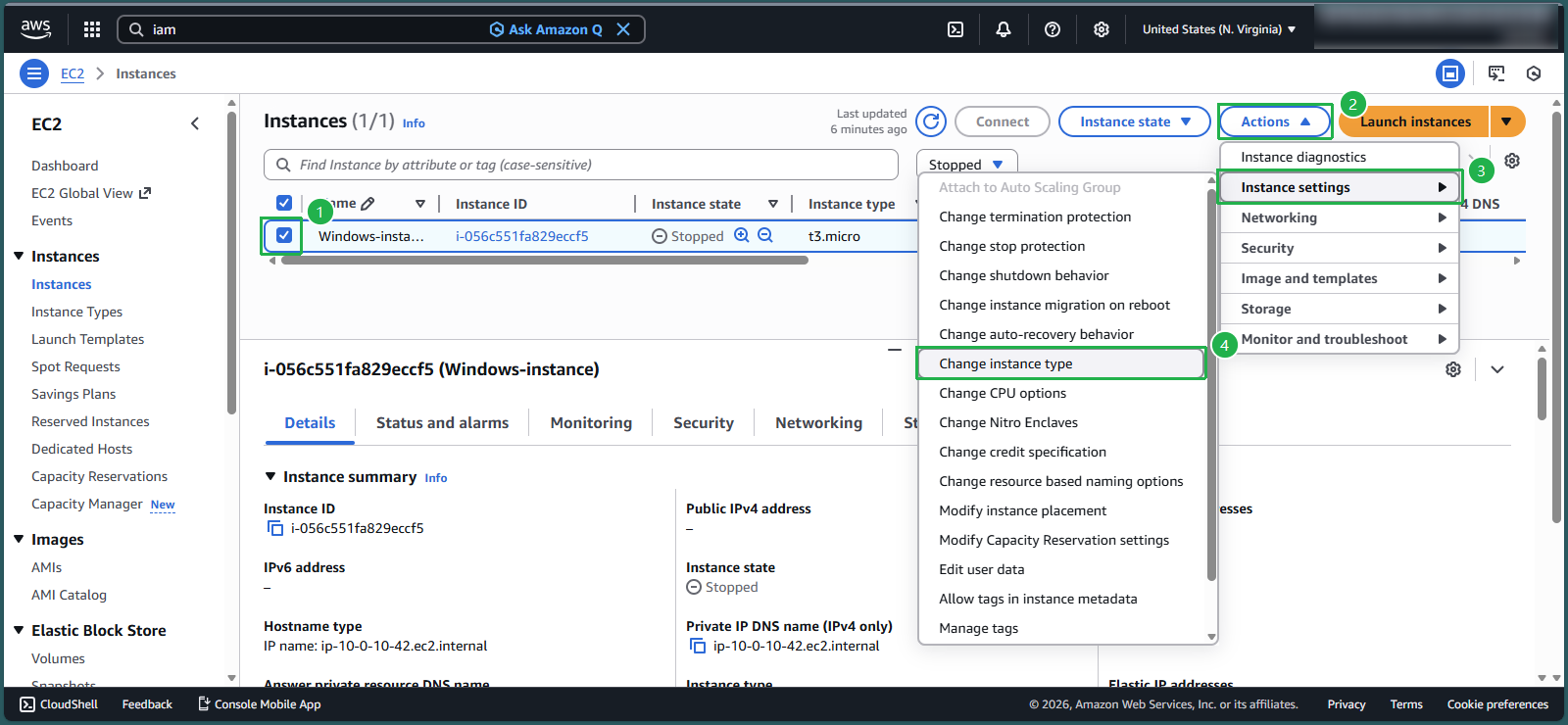Go to Instance Types in sidebar
1568x725 pixels.
[76, 312]
